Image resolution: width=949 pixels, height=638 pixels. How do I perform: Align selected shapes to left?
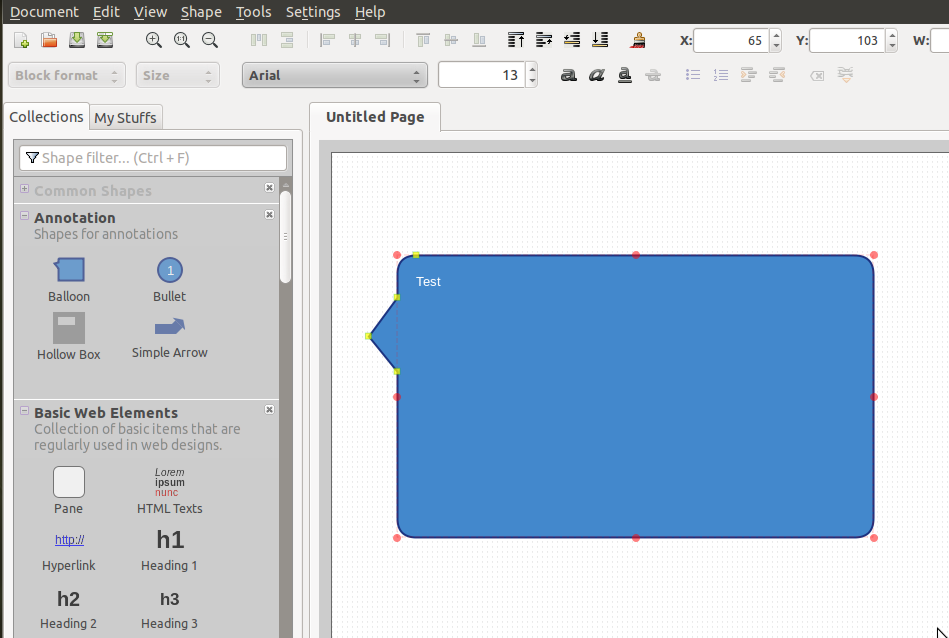click(327, 40)
